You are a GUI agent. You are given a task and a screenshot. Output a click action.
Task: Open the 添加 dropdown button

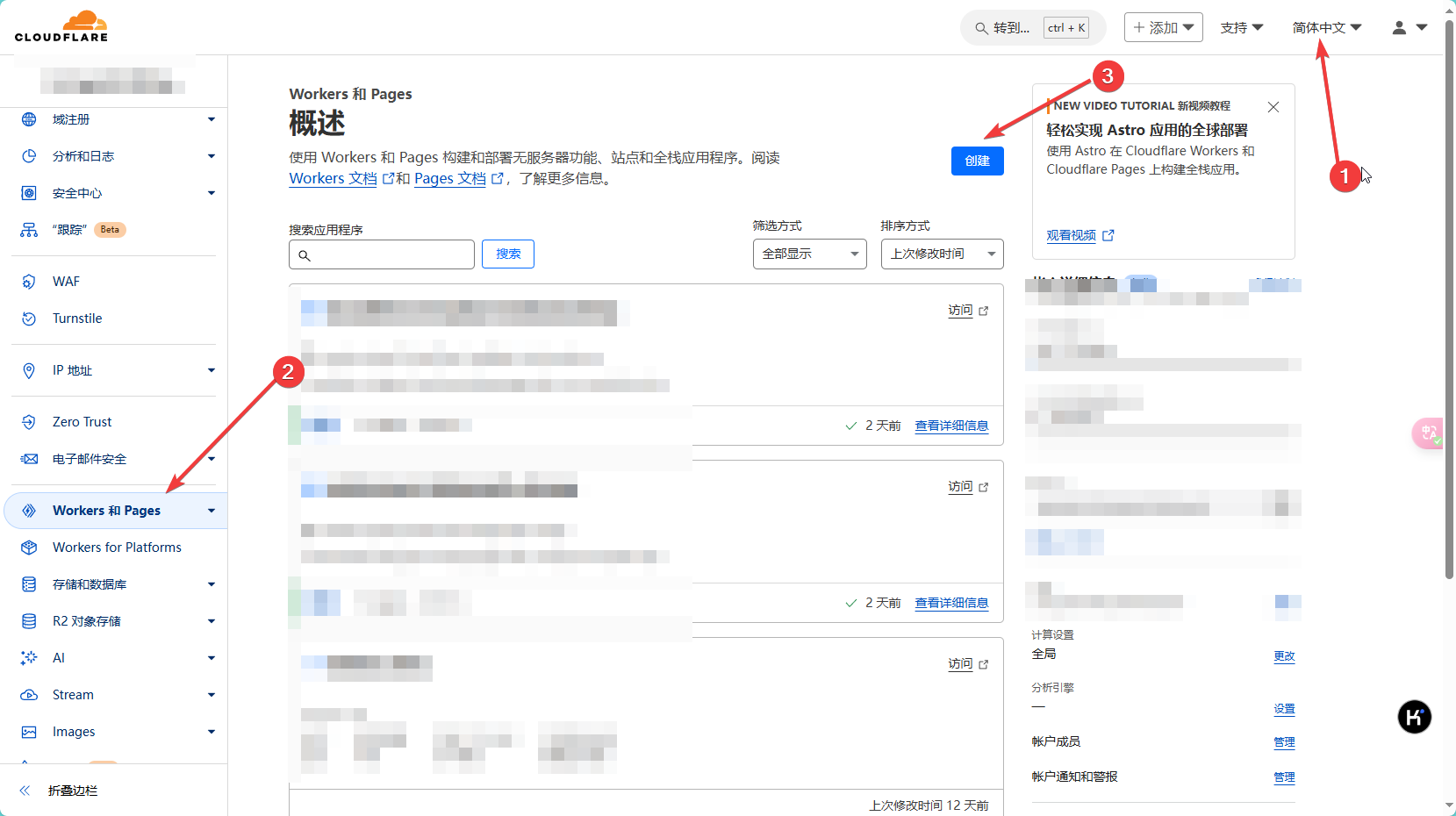point(1164,28)
